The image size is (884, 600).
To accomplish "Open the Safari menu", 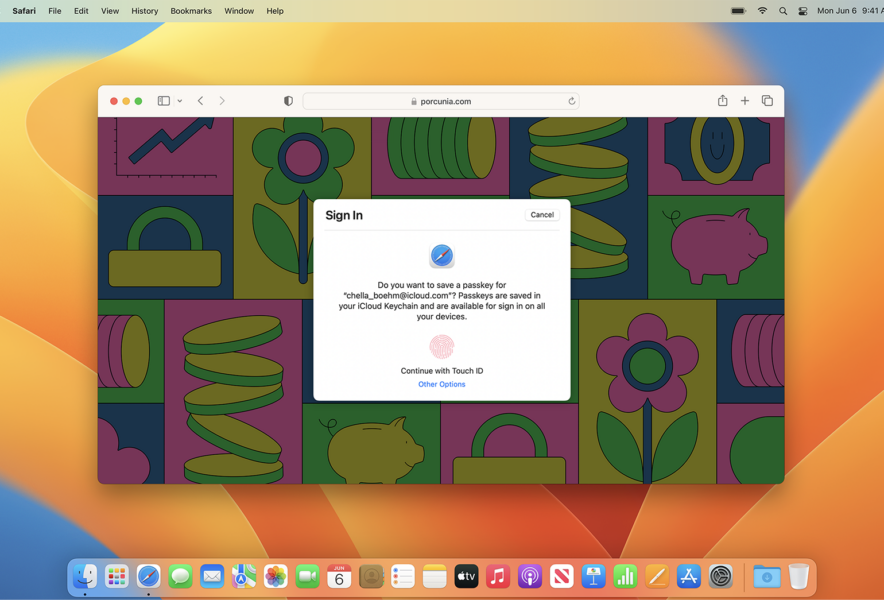I will [24, 11].
